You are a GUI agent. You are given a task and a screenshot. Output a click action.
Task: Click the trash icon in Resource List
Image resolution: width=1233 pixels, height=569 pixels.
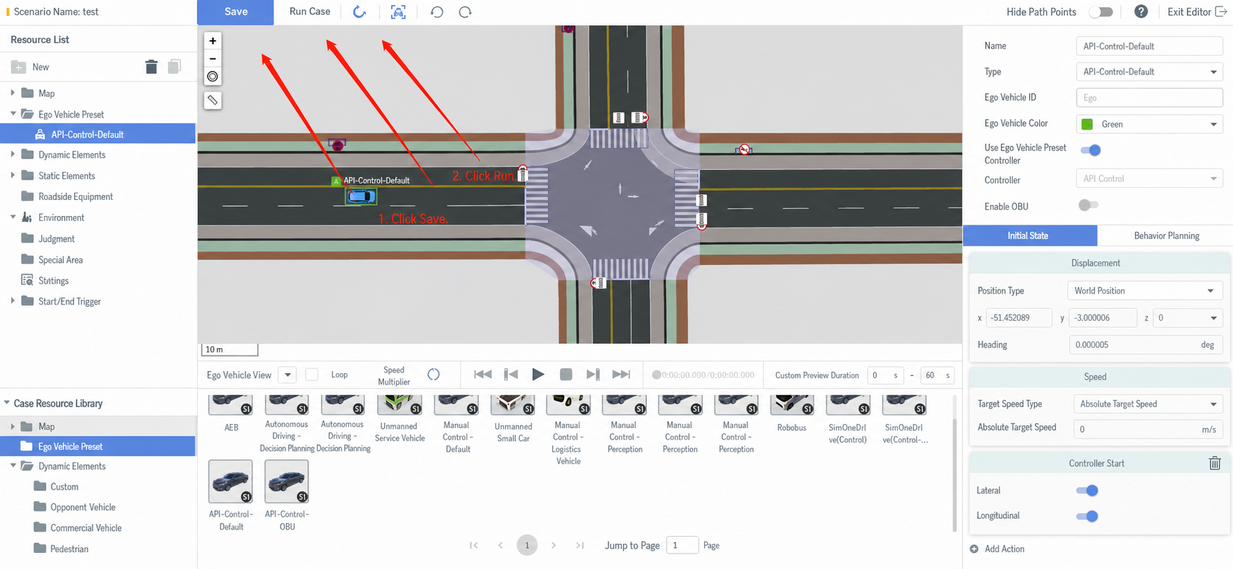(x=151, y=67)
